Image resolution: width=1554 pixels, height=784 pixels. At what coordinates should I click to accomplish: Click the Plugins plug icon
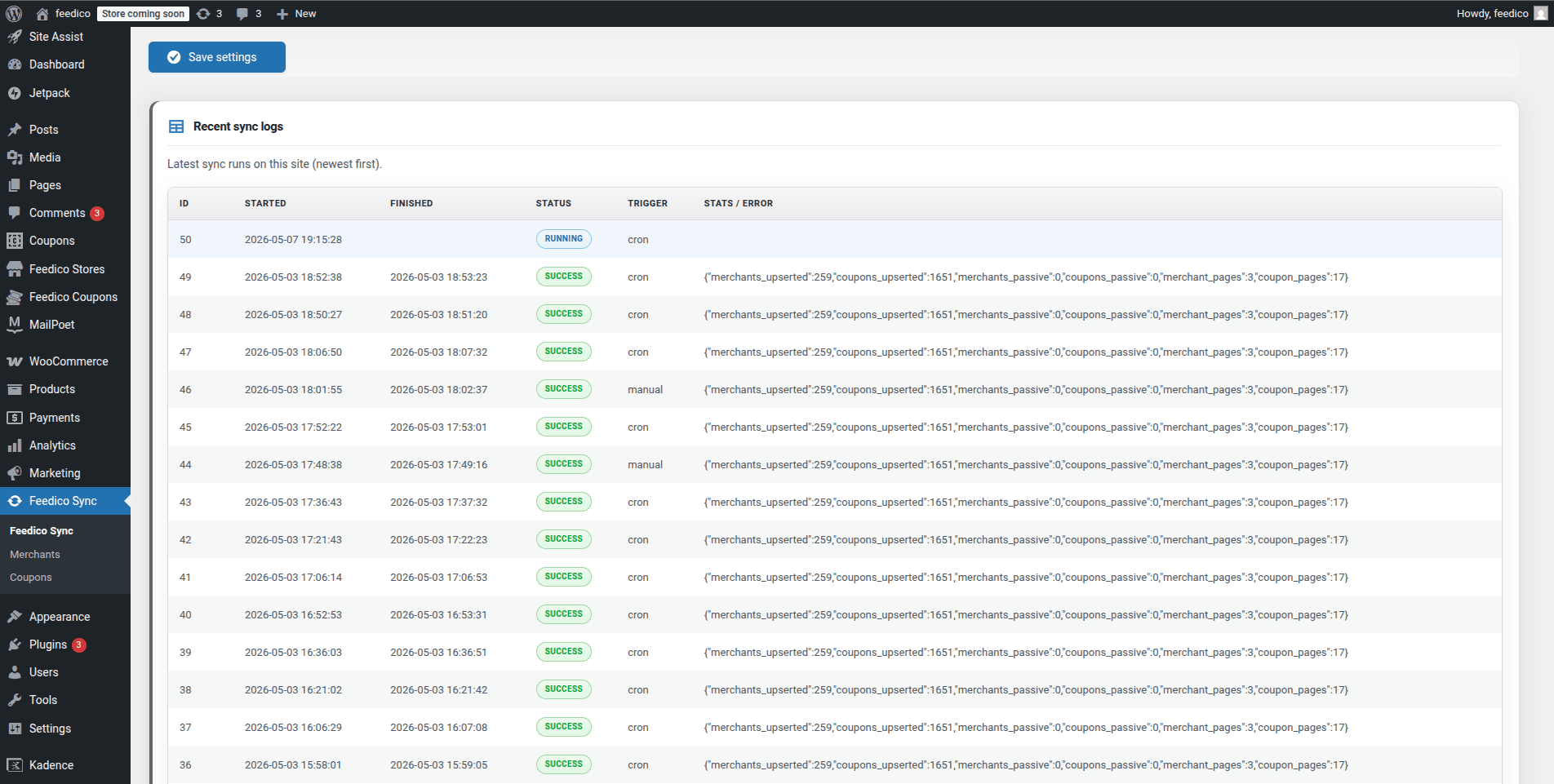point(15,644)
